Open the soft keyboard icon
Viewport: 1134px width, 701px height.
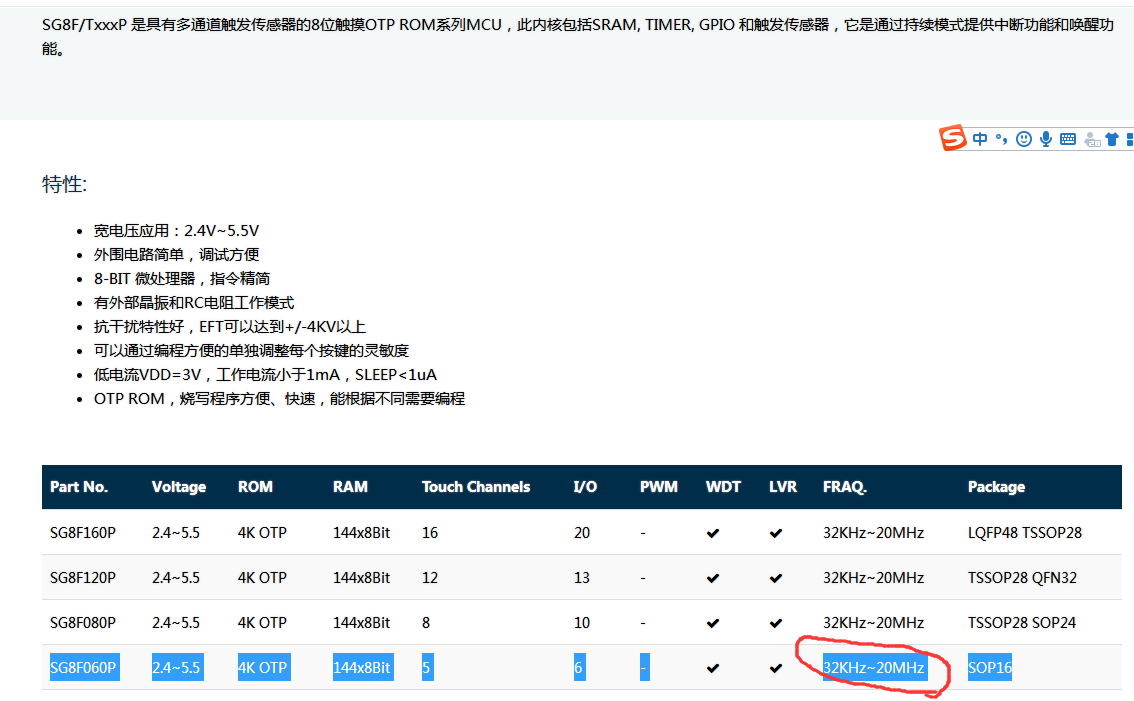[1068, 139]
